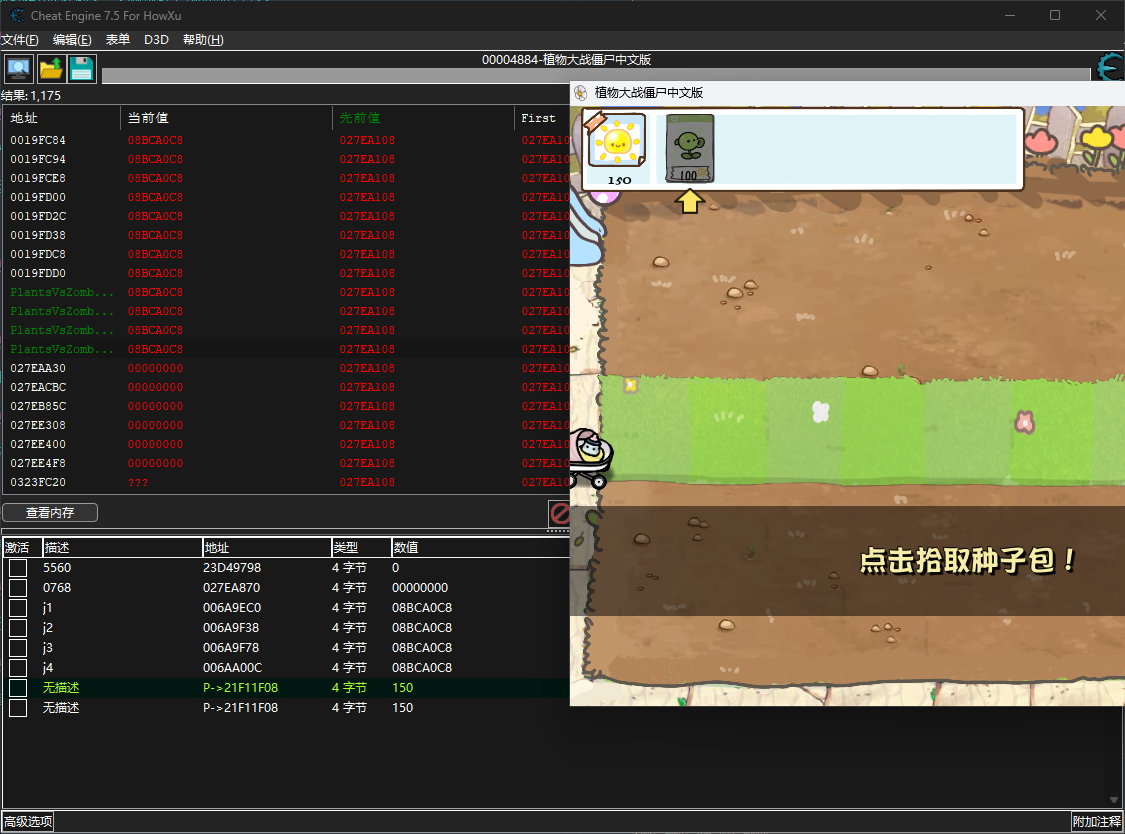
Task: Open the 文件(F) menu
Action: [x=20, y=40]
